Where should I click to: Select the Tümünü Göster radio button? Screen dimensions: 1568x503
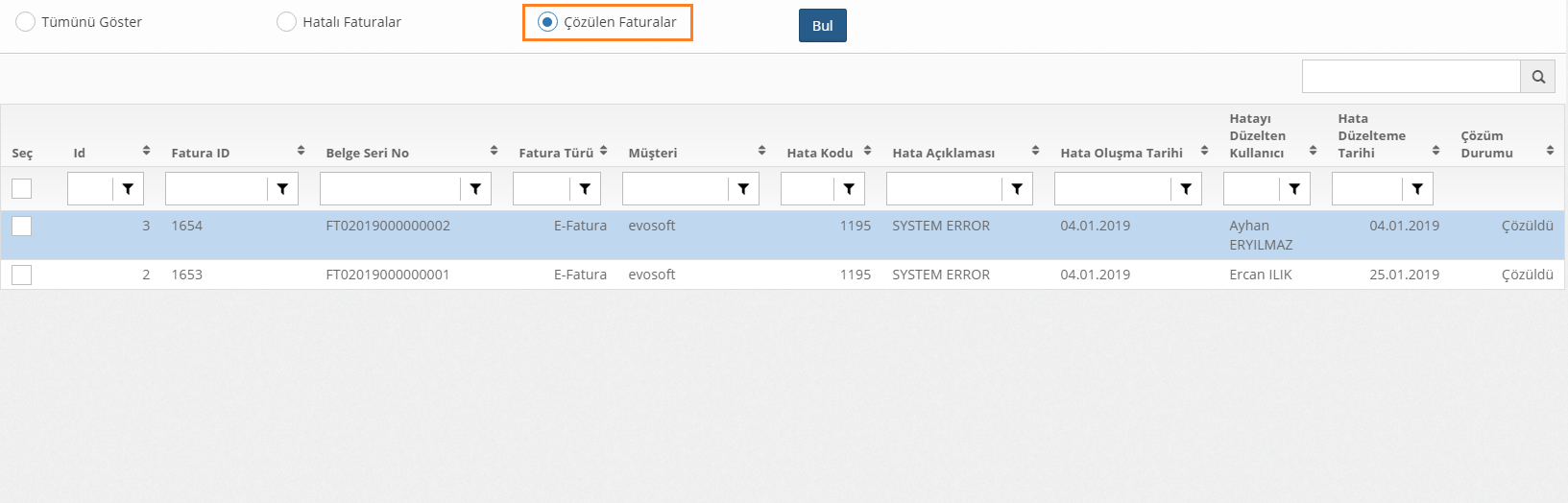(26, 22)
